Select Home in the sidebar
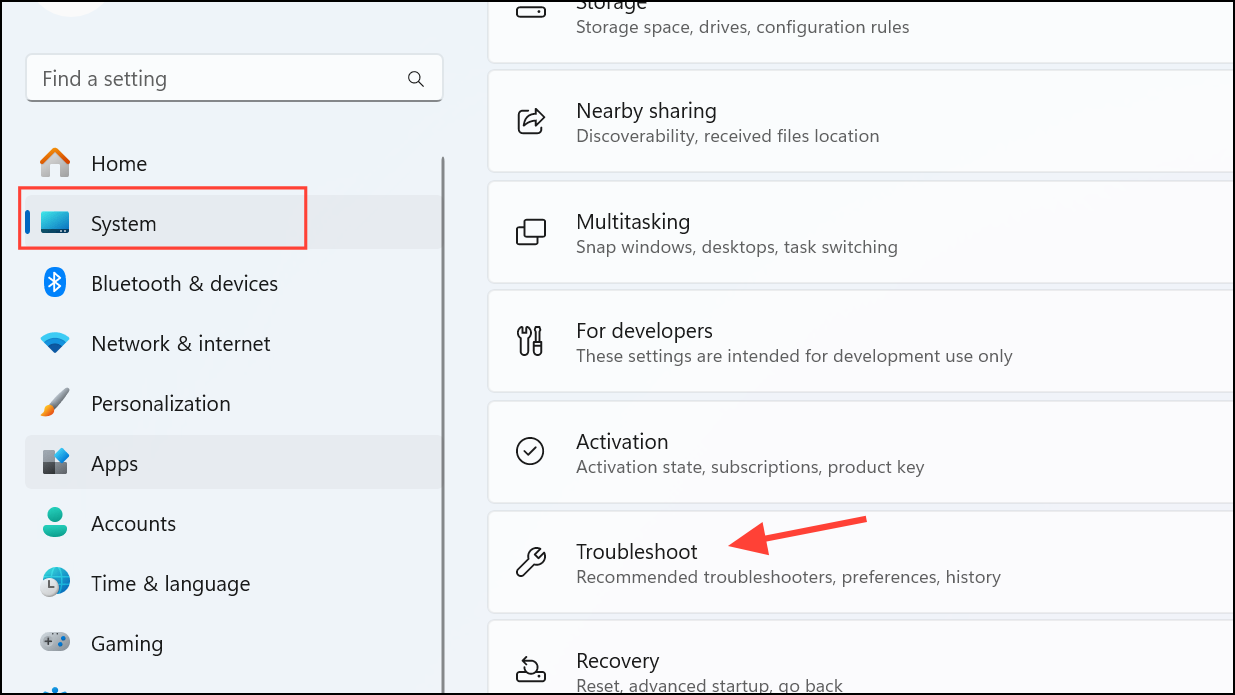This screenshot has width=1235, height=695. tap(118, 163)
